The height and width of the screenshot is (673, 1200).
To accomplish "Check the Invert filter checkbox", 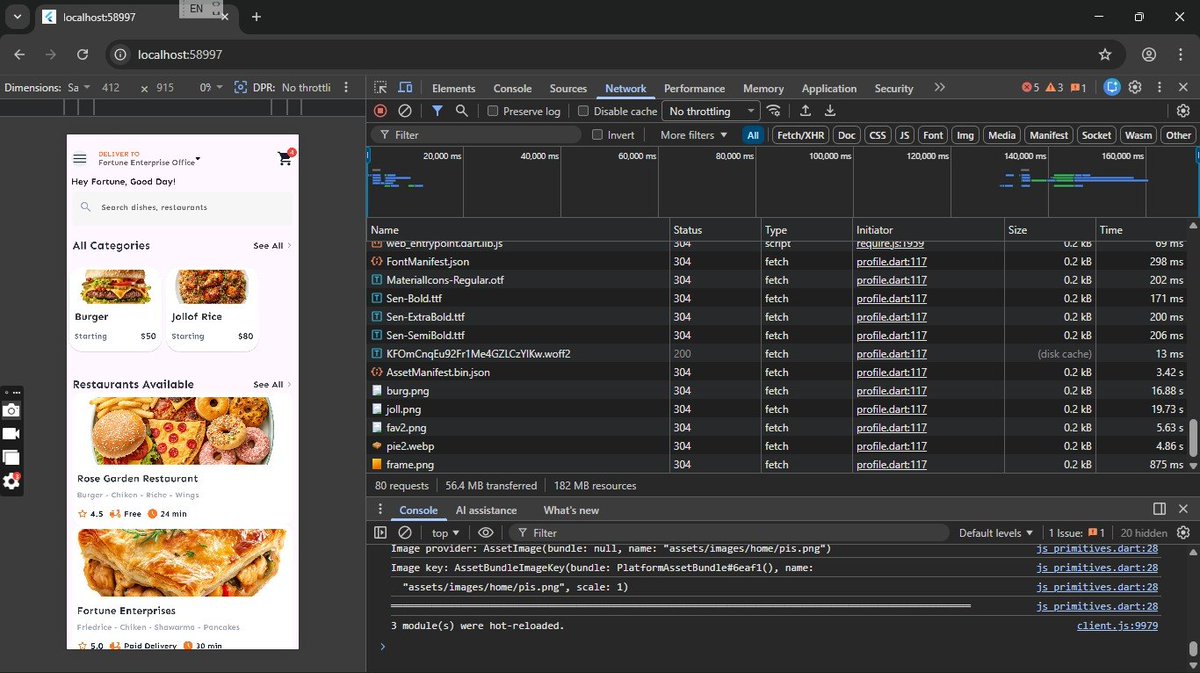I will (597, 135).
